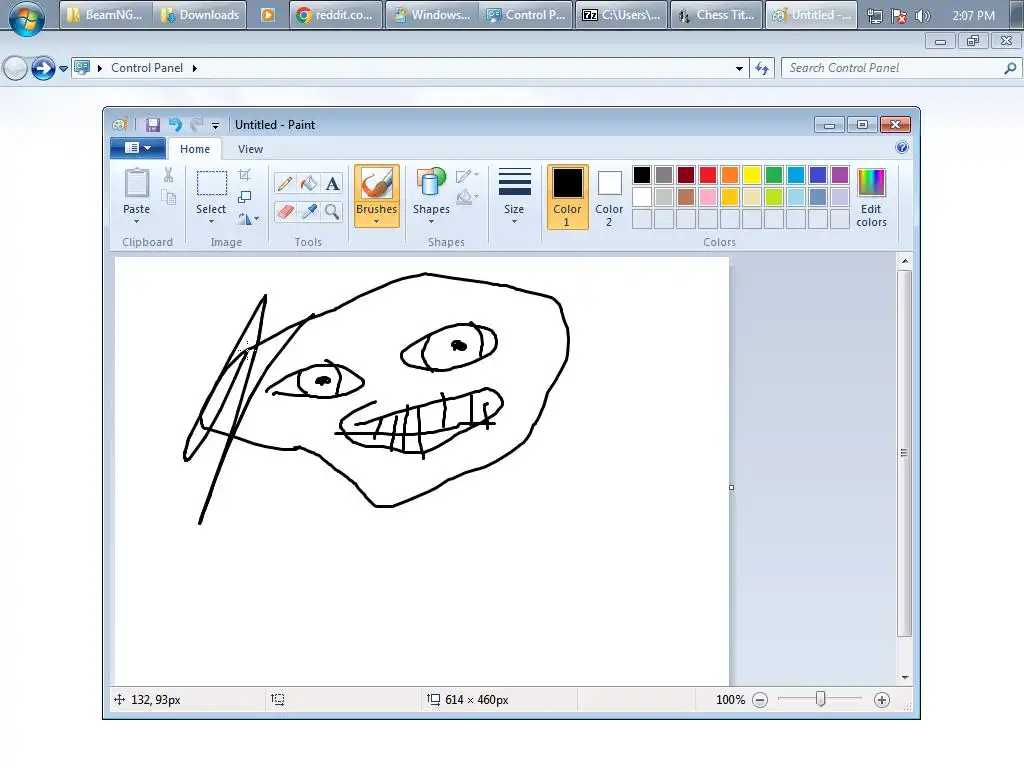Pick the red color swatch

(x=707, y=175)
